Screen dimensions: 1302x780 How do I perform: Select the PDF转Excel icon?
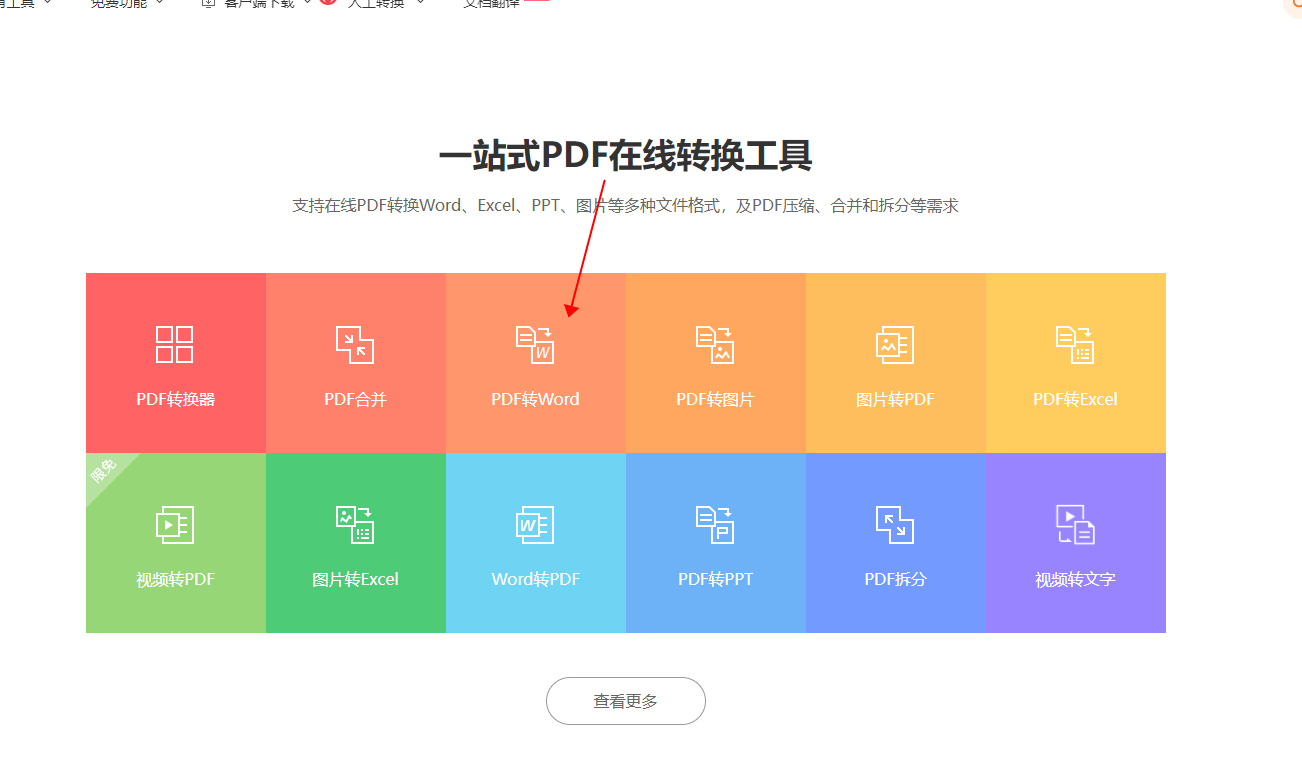tap(1075, 344)
